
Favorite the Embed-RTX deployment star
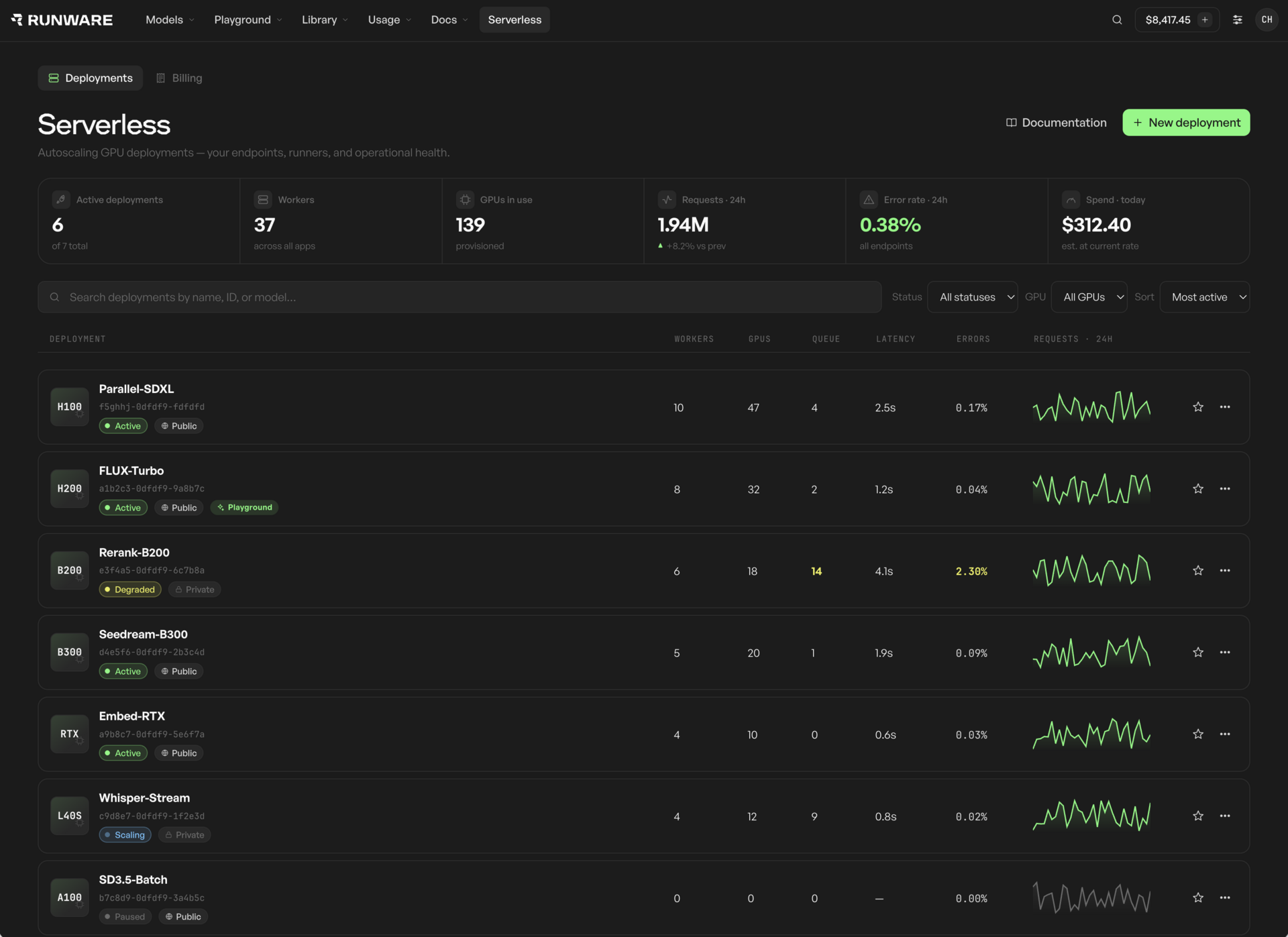pos(1198,734)
